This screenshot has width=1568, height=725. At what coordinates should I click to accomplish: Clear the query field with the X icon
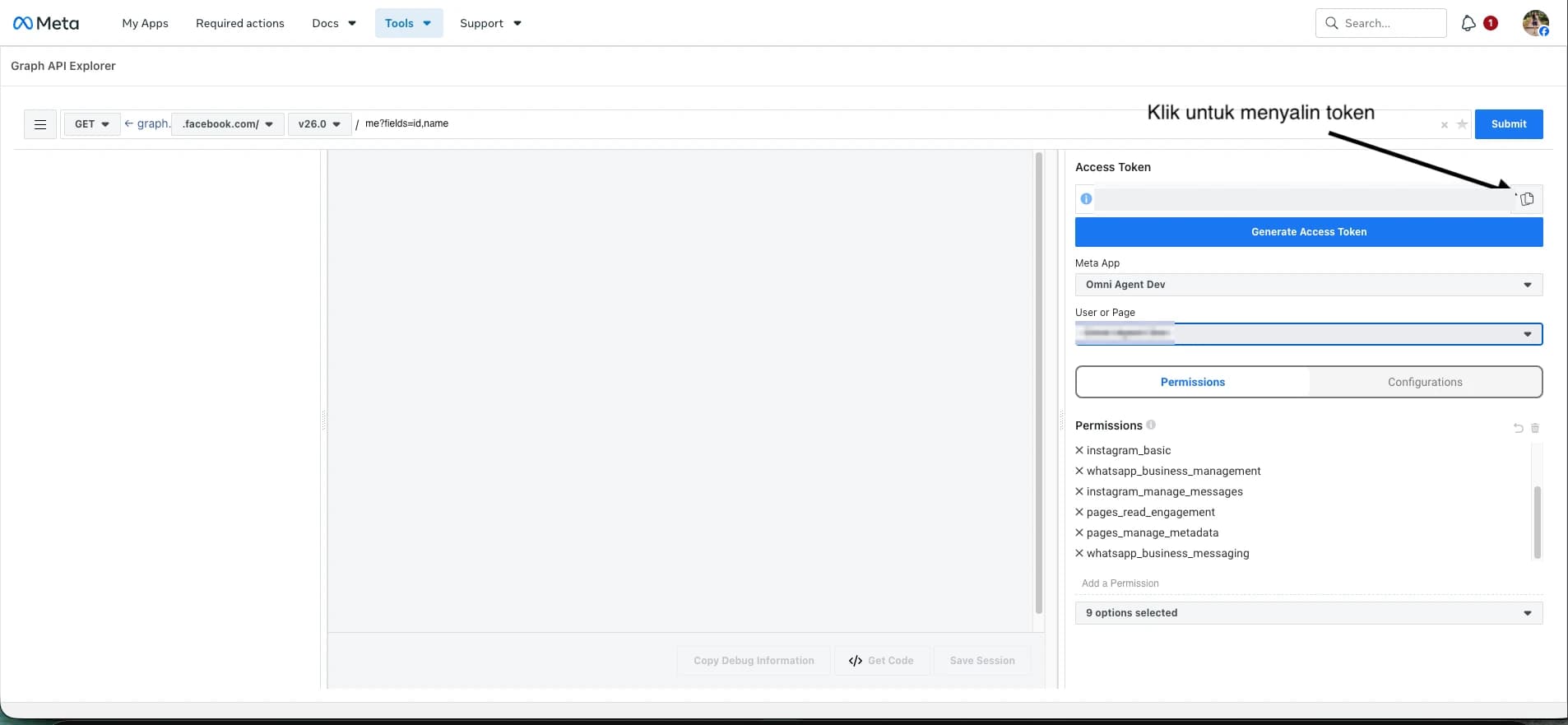click(x=1444, y=125)
